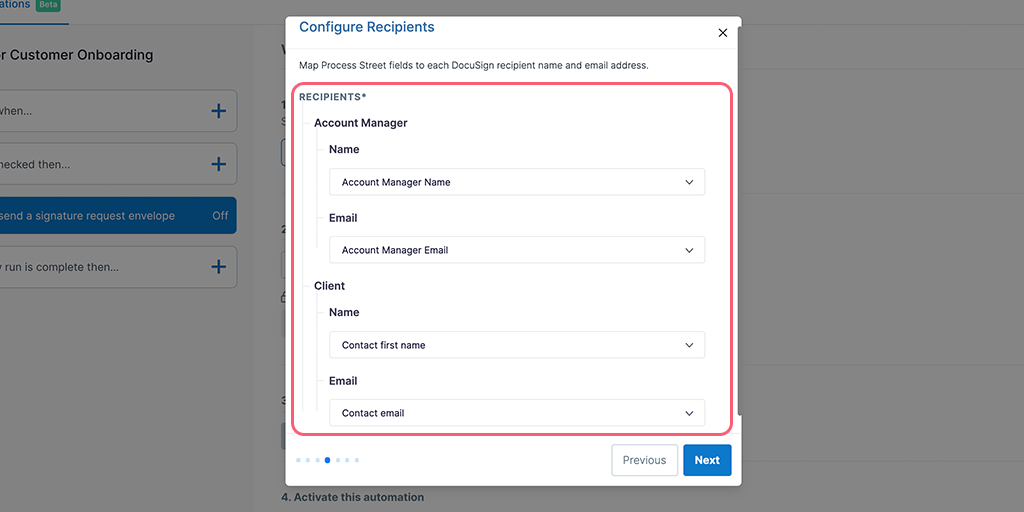
Task: Open the Account Manager Email dropdown
Action: pos(517,250)
